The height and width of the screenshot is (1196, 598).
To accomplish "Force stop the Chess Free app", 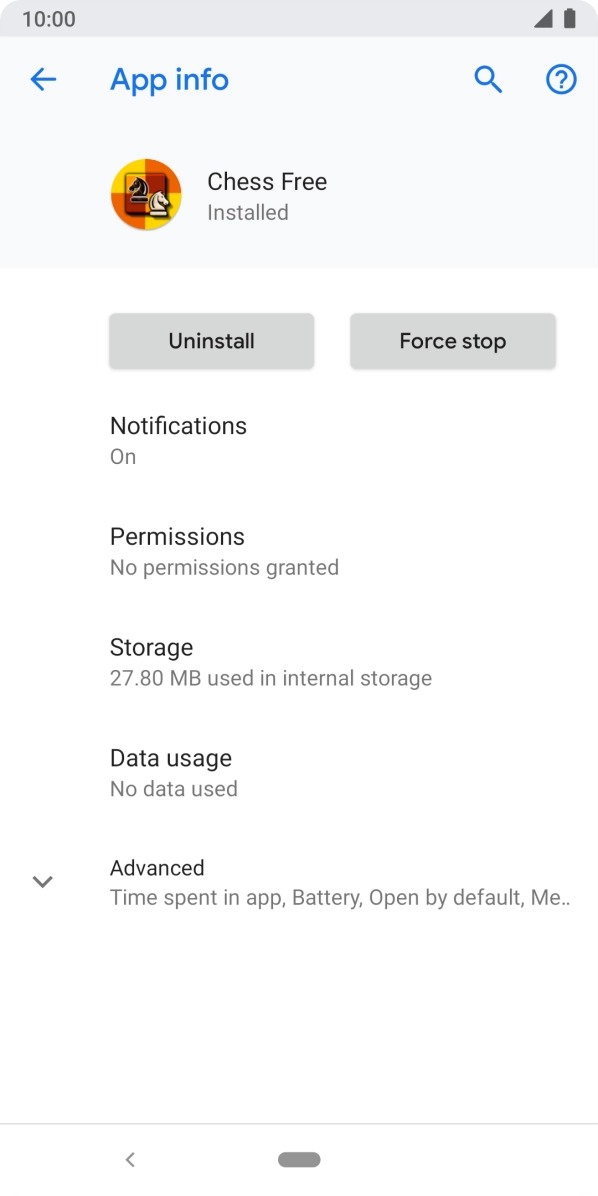I will [x=452, y=341].
